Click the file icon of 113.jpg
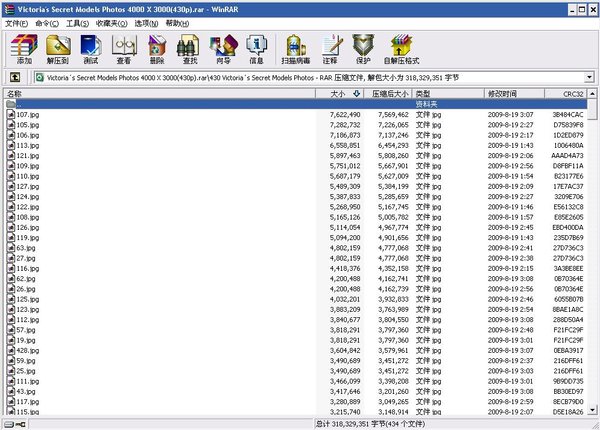The width and height of the screenshot is (600, 430). pos(11,145)
